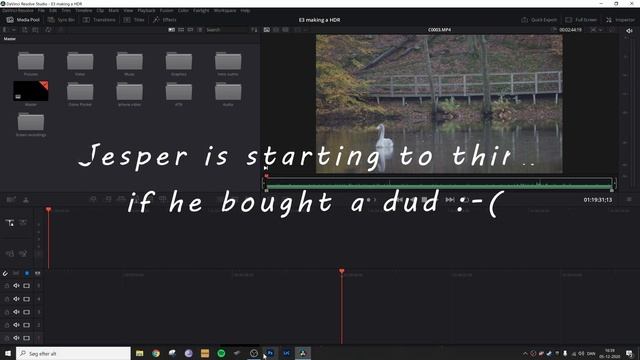Click the sync clips icon
Image resolution: width=640 pixels, height=360 pixels.
[48, 30]
